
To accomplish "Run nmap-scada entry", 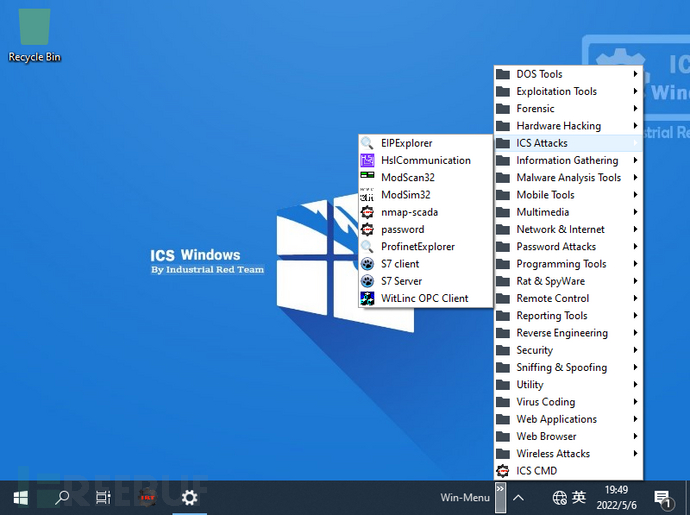I will pyautogui.click(x=409, y=212).
